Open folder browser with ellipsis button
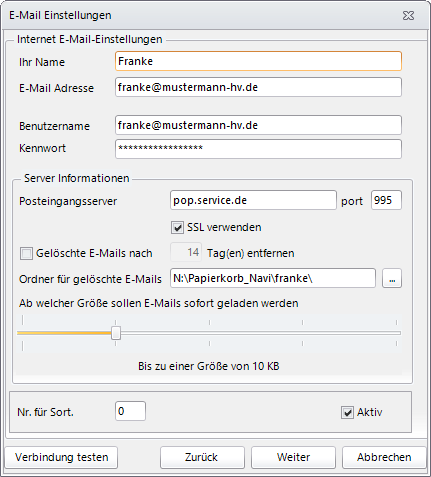 (392, 278)
